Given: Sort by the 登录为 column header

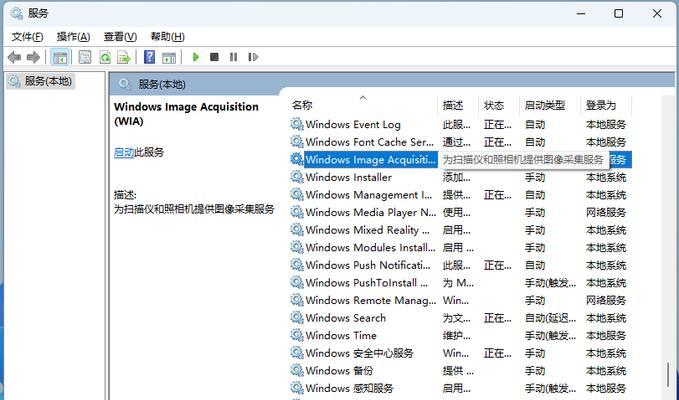Looking at the screenshot, I should pyautogui.click(x=601, y=105).
